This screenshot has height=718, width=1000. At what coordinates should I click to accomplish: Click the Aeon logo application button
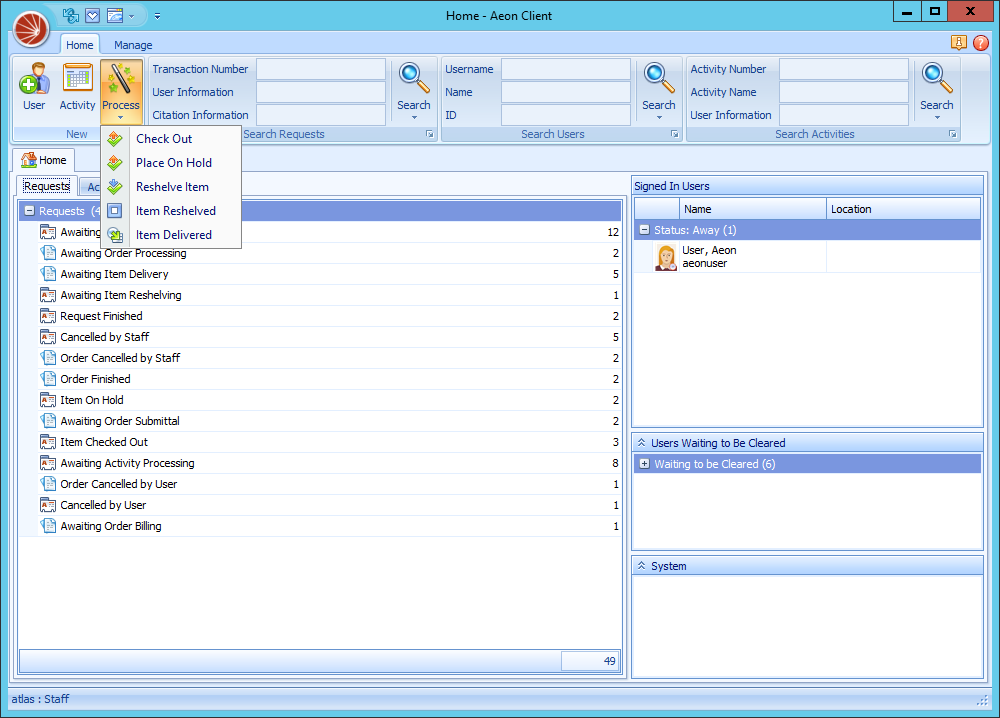tap(31, 30)
